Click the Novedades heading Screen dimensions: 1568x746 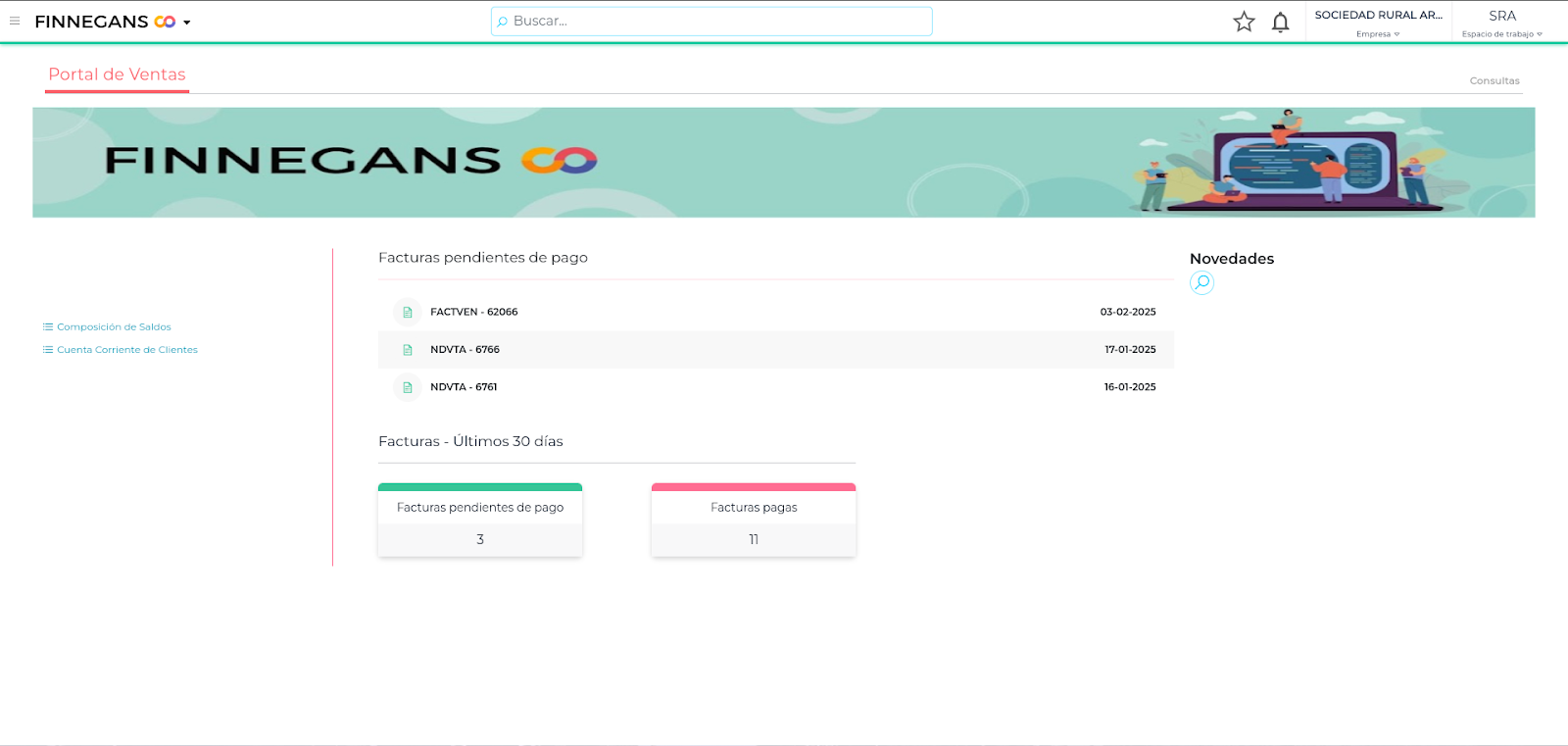(x=1232, y=259)
